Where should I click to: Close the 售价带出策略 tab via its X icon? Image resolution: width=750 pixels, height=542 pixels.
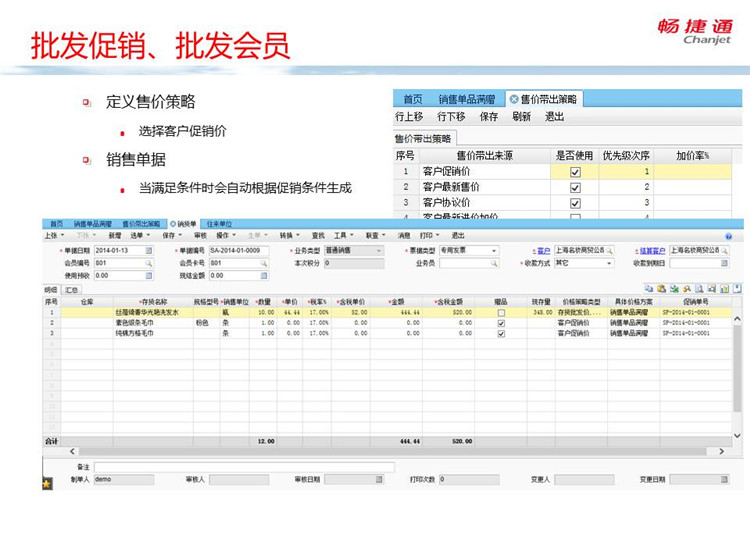coord(514,100)
